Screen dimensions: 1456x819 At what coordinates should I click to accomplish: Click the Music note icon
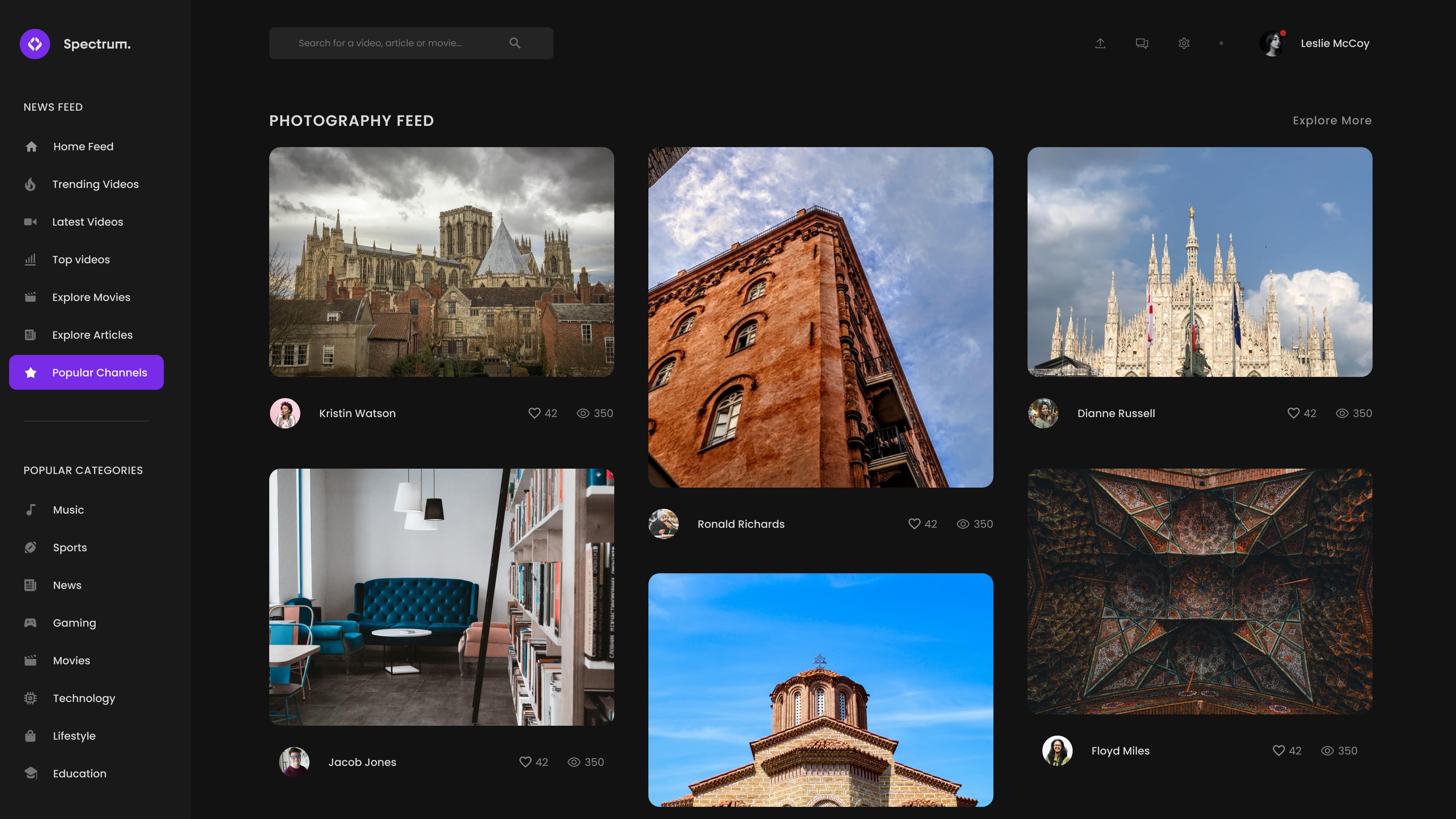(30, 510)
